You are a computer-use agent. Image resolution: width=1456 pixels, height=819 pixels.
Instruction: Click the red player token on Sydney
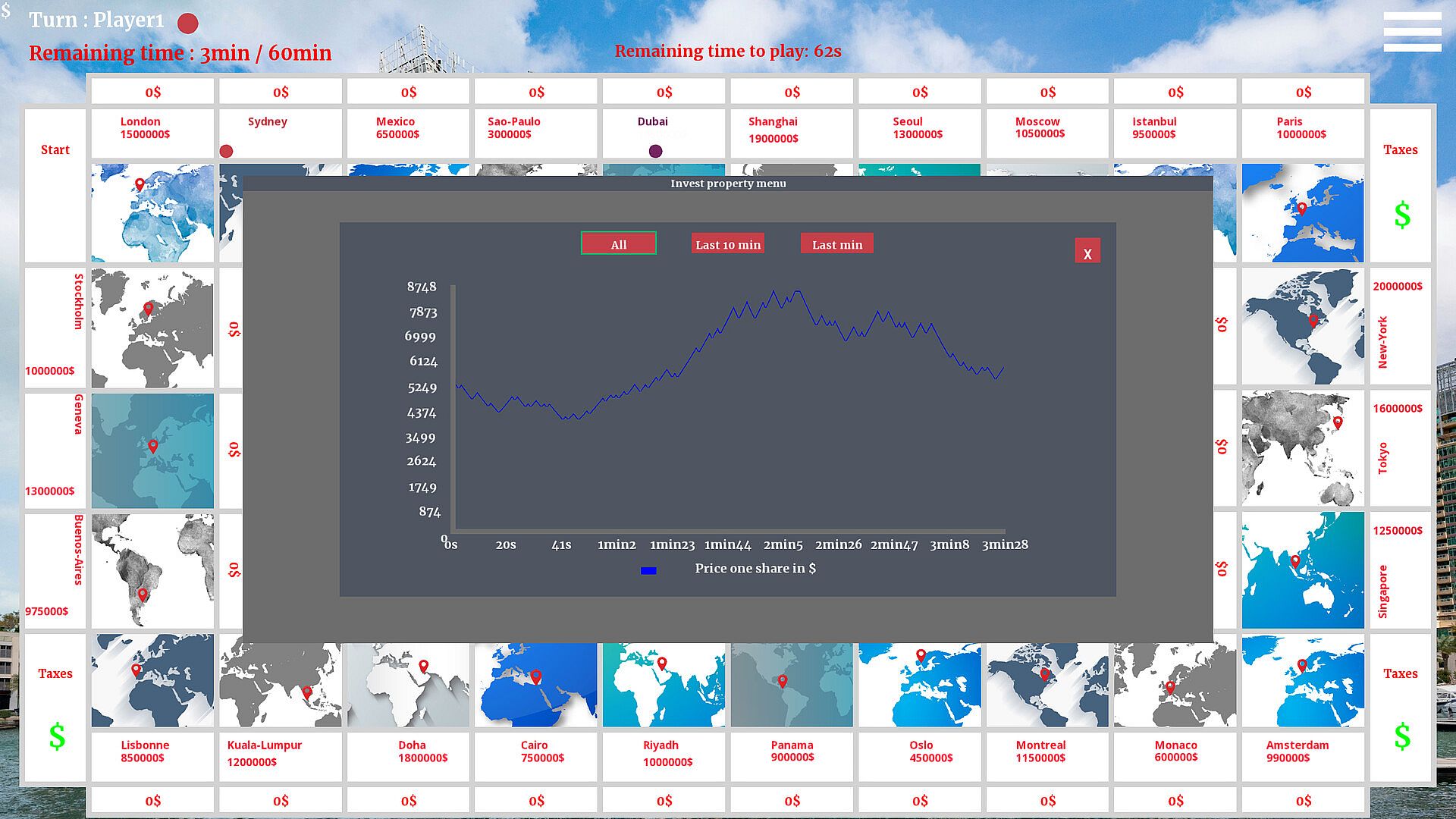point(226,151)
